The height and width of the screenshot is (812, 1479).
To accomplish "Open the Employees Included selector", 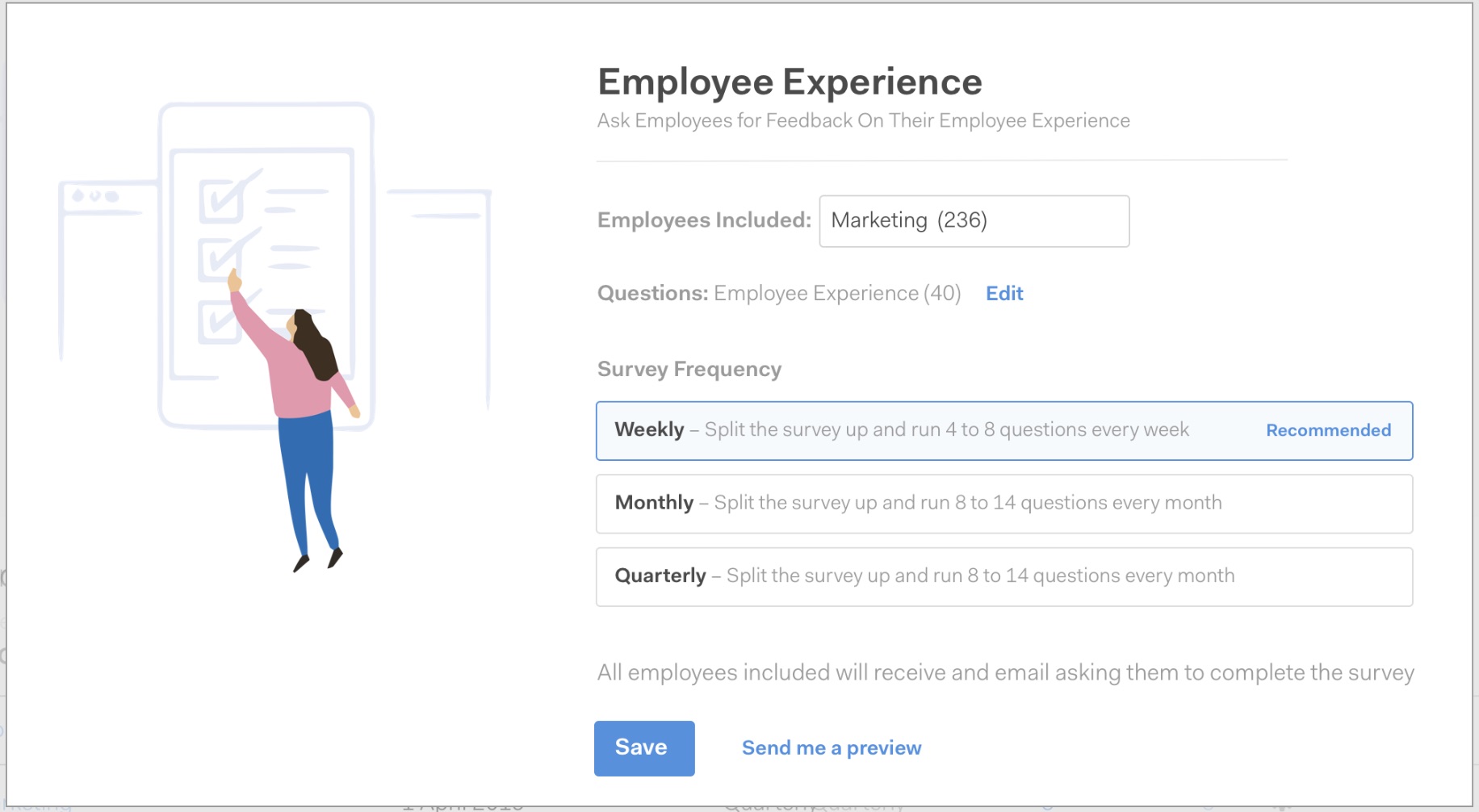I will [974, 220].
